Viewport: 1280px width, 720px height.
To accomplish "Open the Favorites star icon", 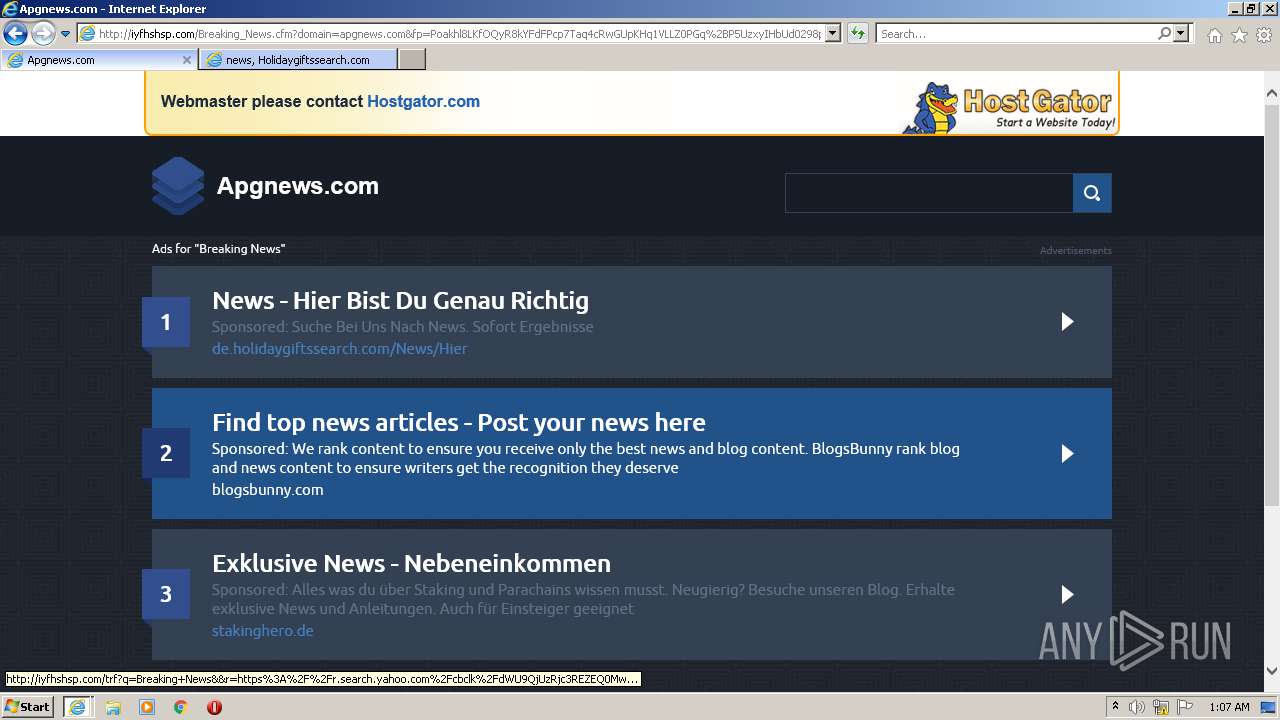I will (x=1239, y=35).
